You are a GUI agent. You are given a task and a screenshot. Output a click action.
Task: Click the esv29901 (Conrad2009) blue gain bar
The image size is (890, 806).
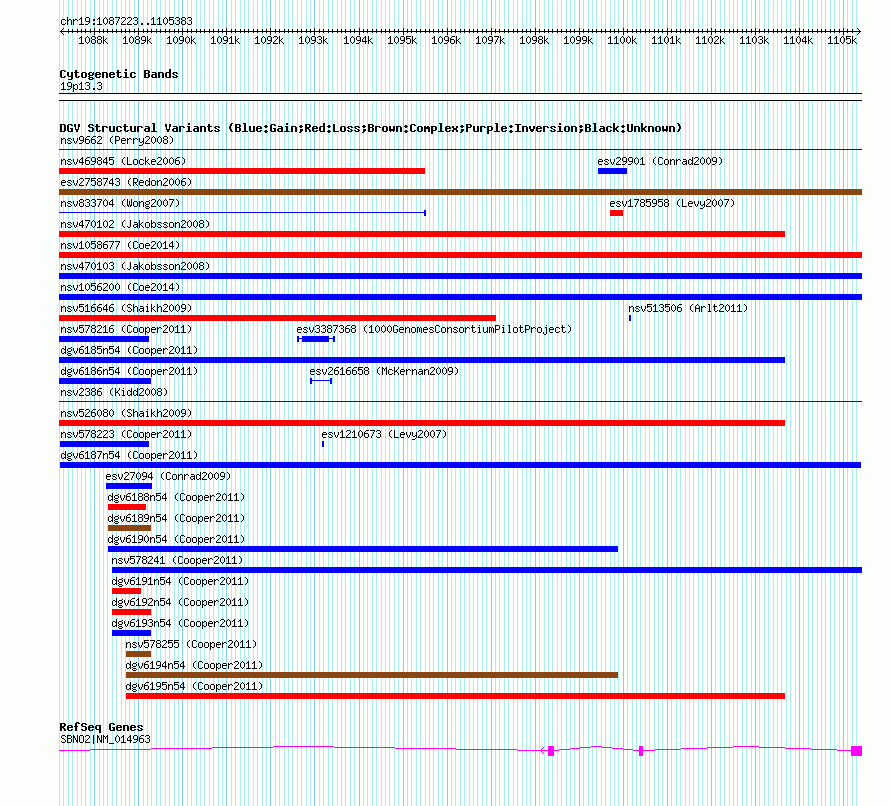[x=612, y=171]
